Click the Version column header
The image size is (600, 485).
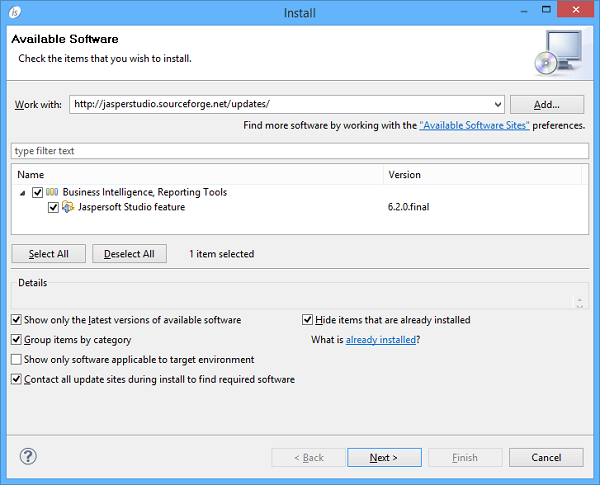point(480,174)
